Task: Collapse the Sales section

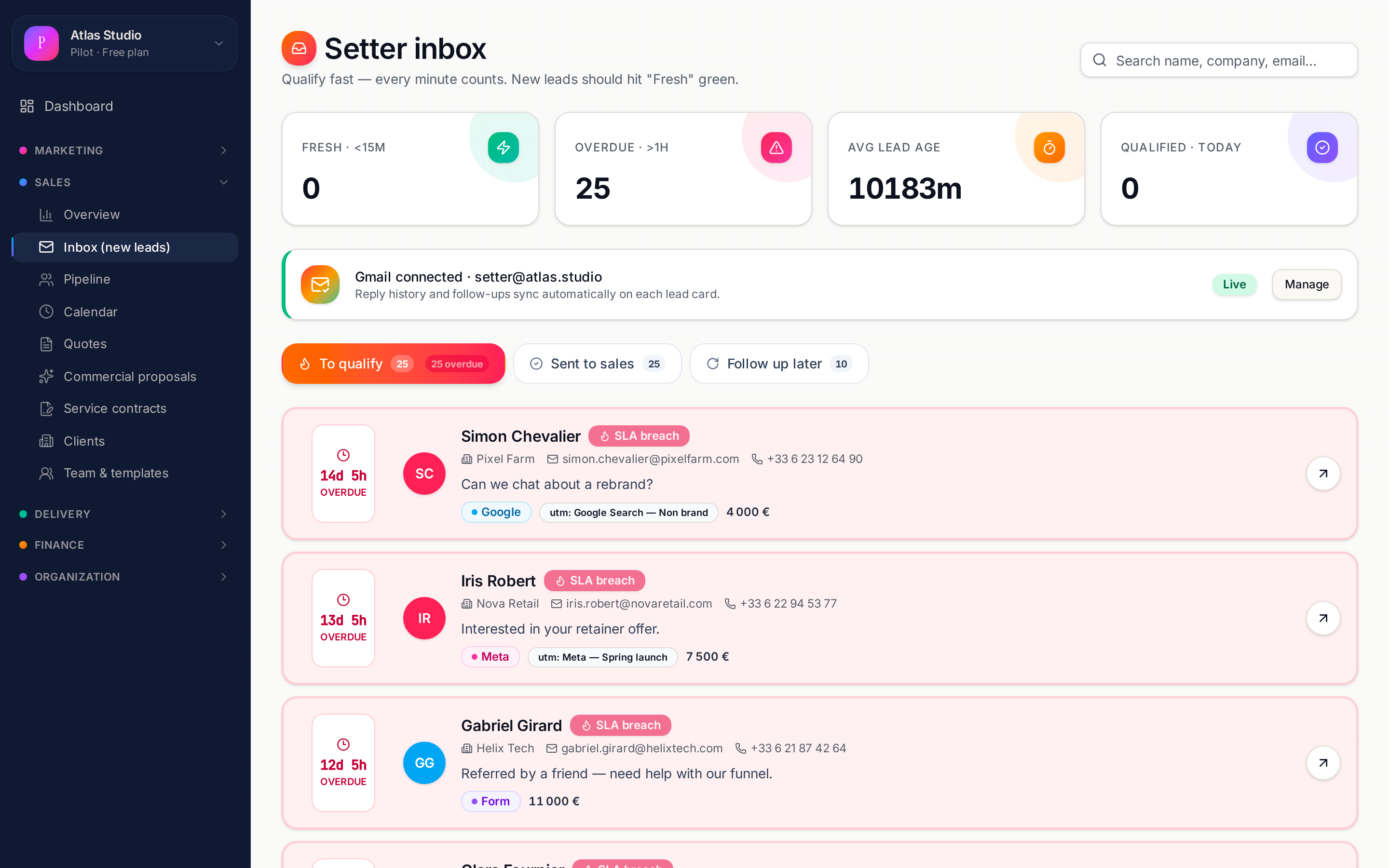Action: [124, 183]
